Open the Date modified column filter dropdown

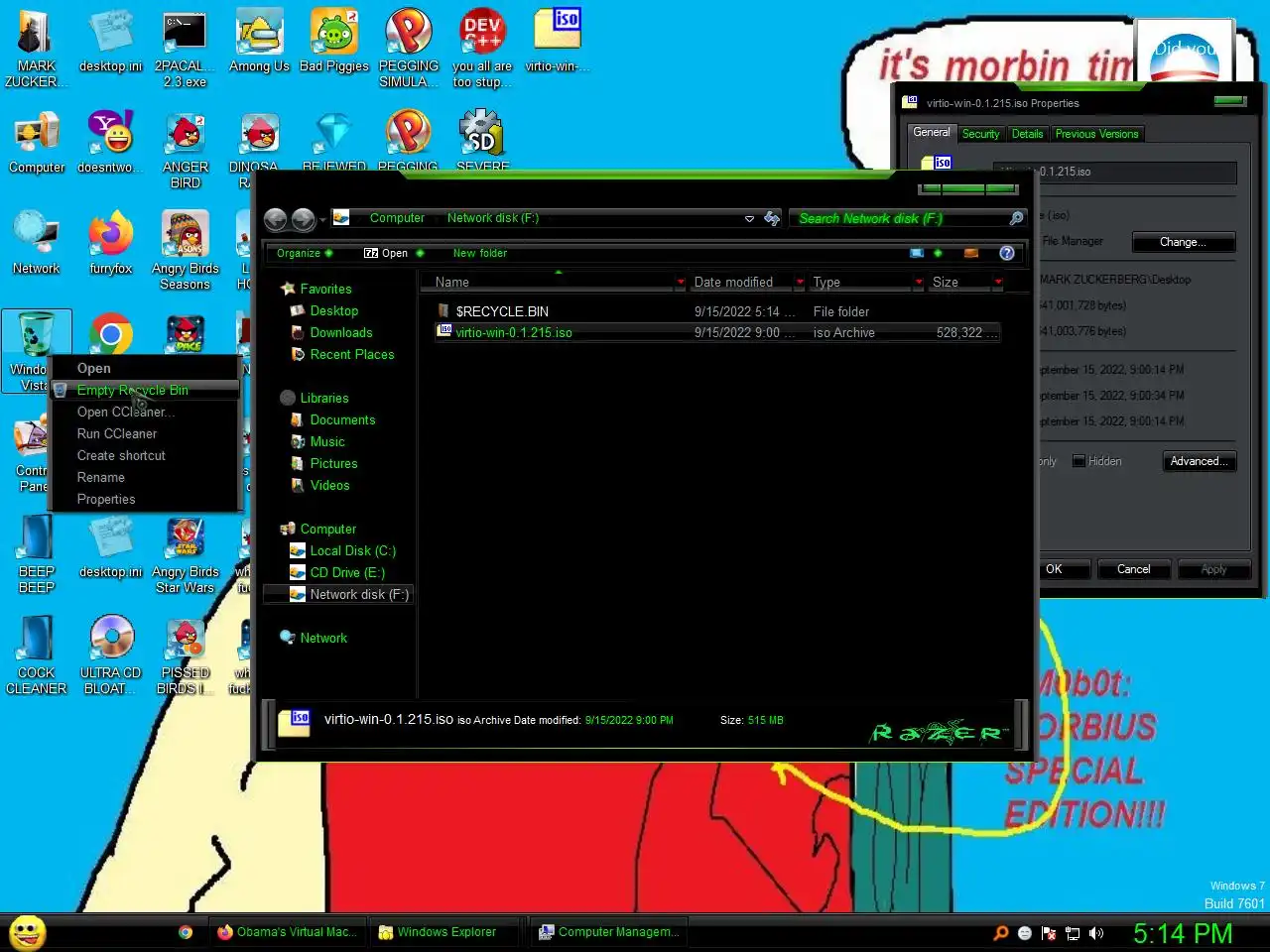tap(800, 283)
